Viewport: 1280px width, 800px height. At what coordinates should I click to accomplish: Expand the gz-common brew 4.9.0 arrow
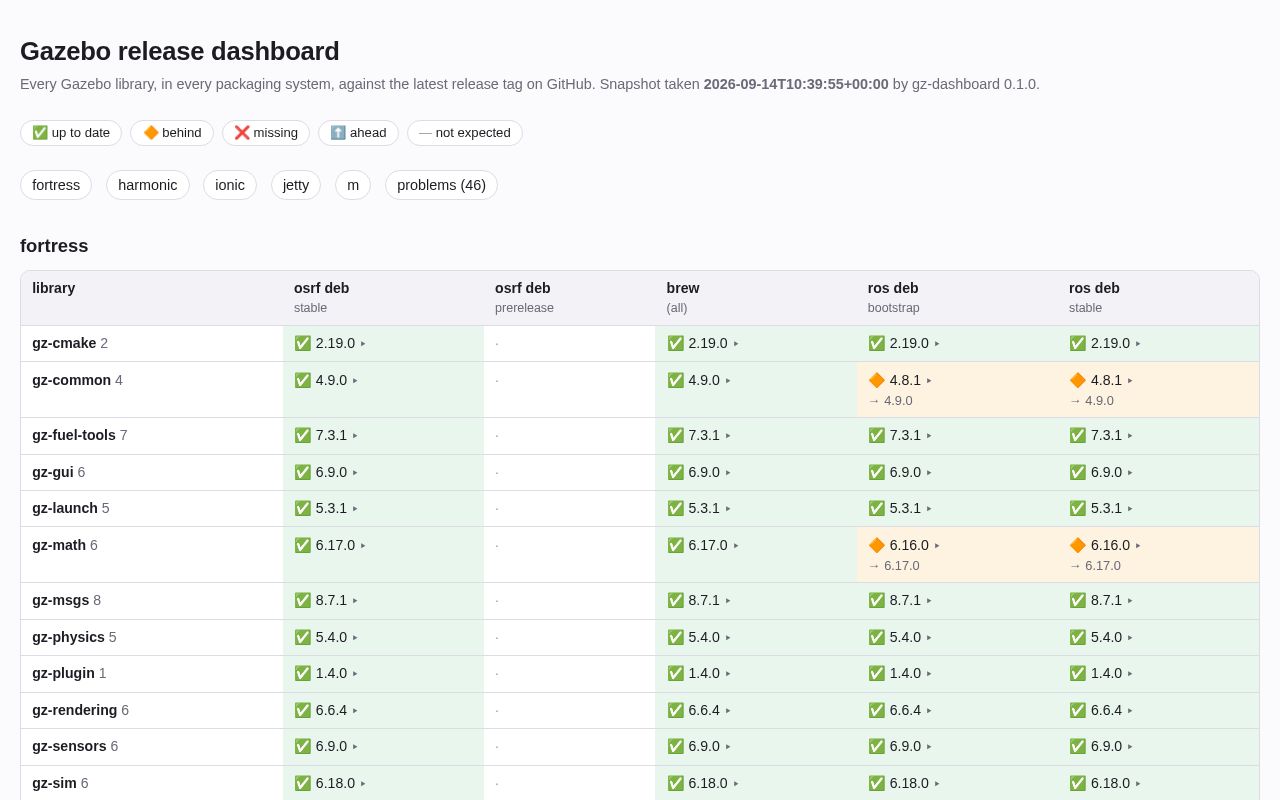[728, 381]
